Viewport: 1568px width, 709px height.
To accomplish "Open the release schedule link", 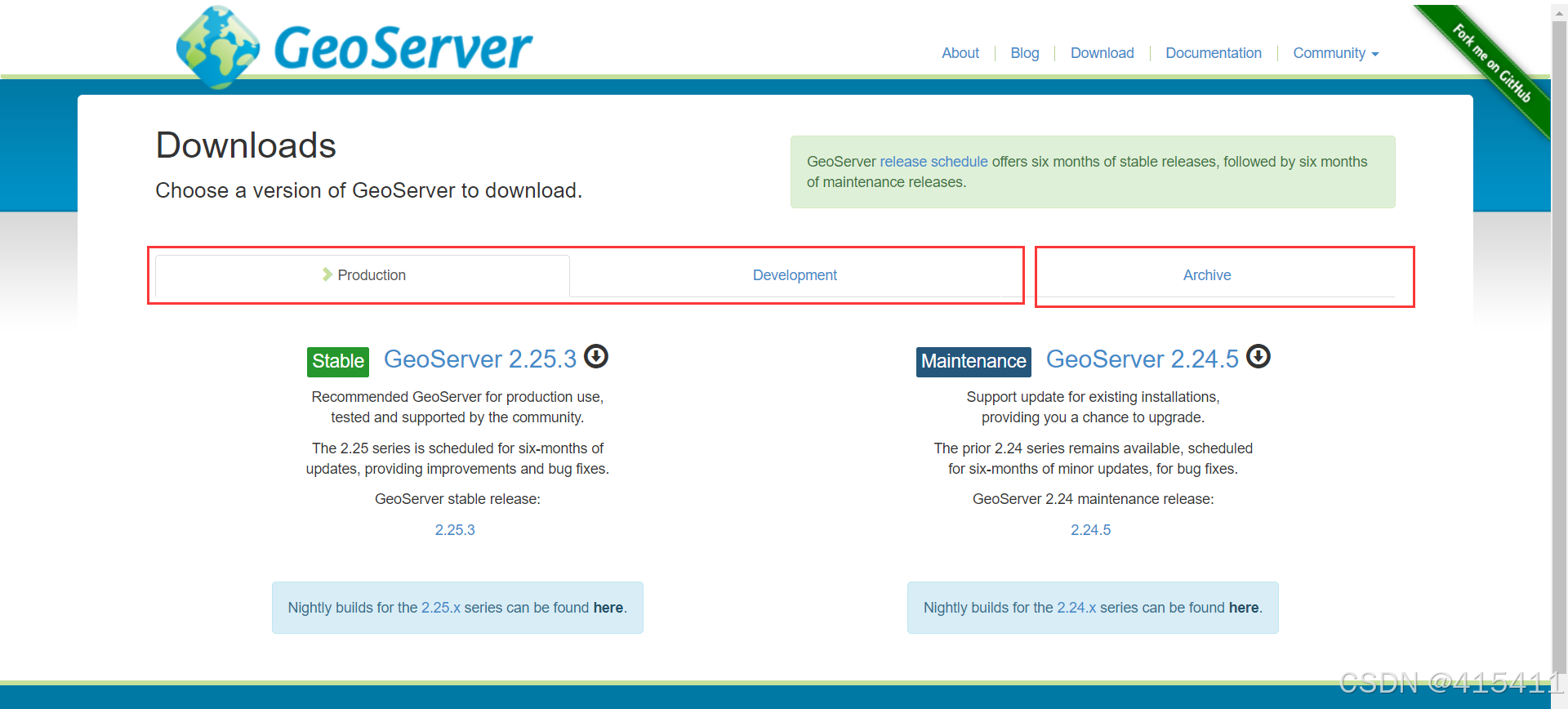I will pos(933,162).
